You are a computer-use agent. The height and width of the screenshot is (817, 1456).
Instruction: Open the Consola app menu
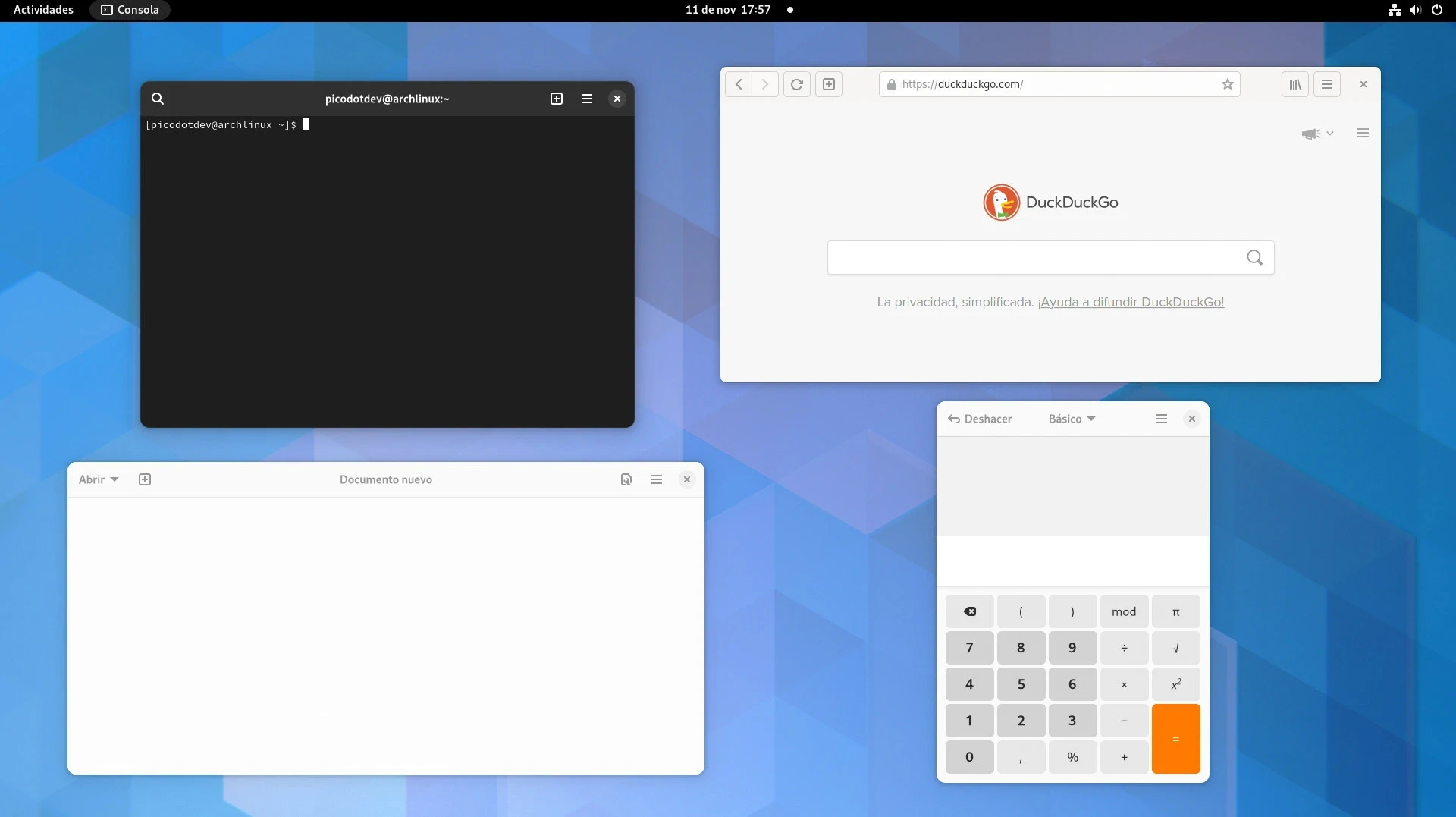click(130, 10)
